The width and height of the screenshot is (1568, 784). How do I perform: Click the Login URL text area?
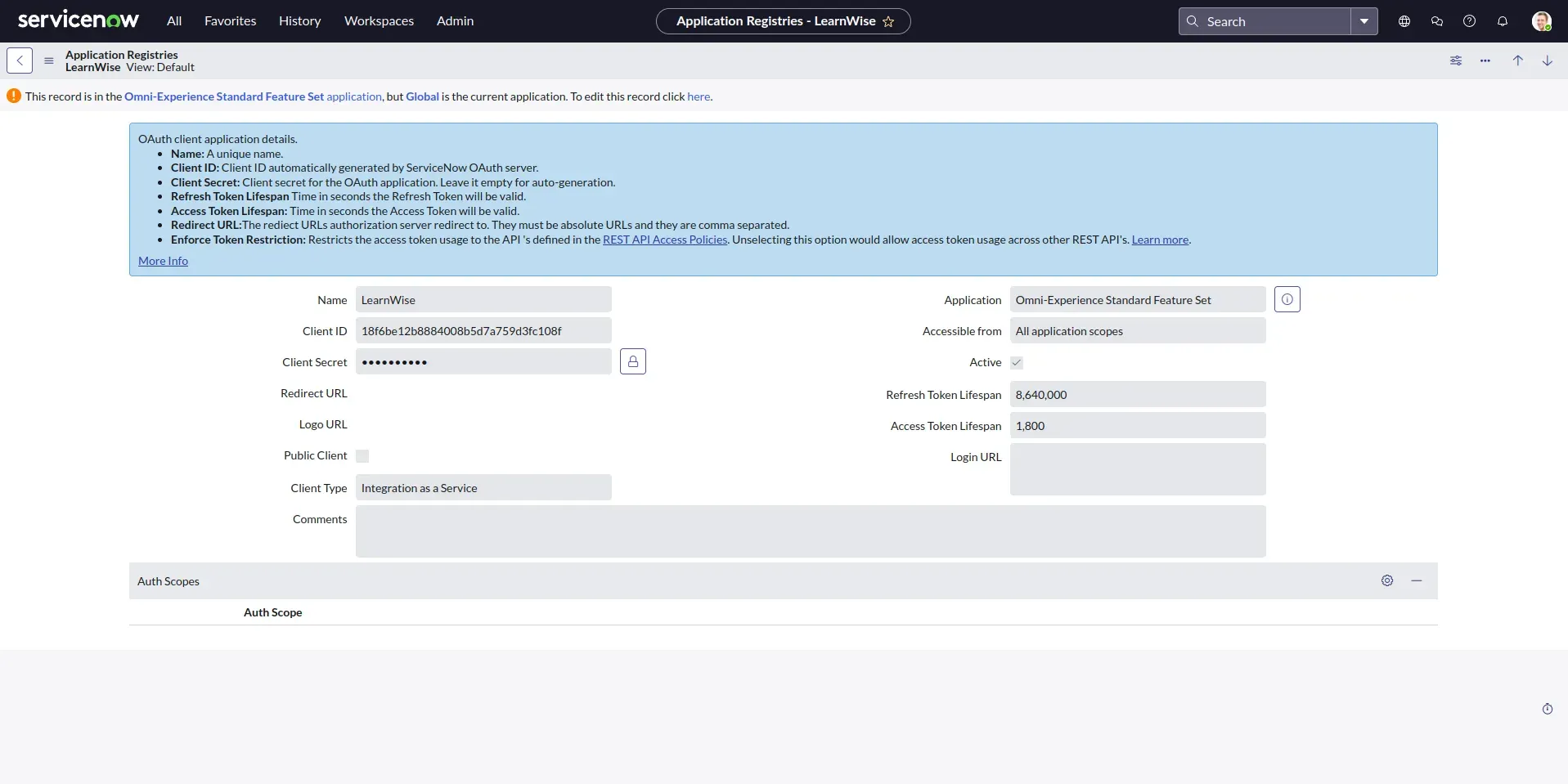[1138, 469]
